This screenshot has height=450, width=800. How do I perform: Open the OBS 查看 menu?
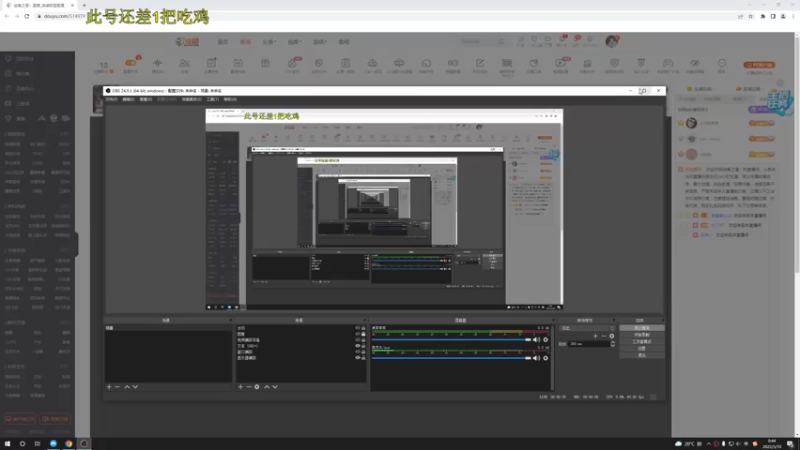pos(146,99)
